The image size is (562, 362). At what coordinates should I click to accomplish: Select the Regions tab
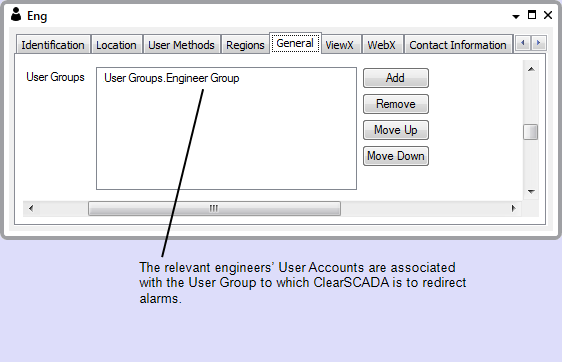(x=245, y=45)
